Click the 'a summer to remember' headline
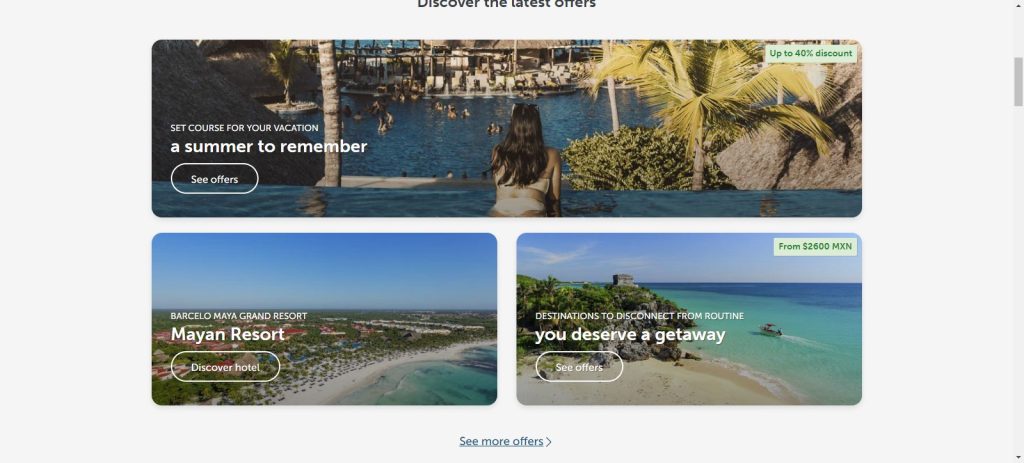 tap(268, 146)
